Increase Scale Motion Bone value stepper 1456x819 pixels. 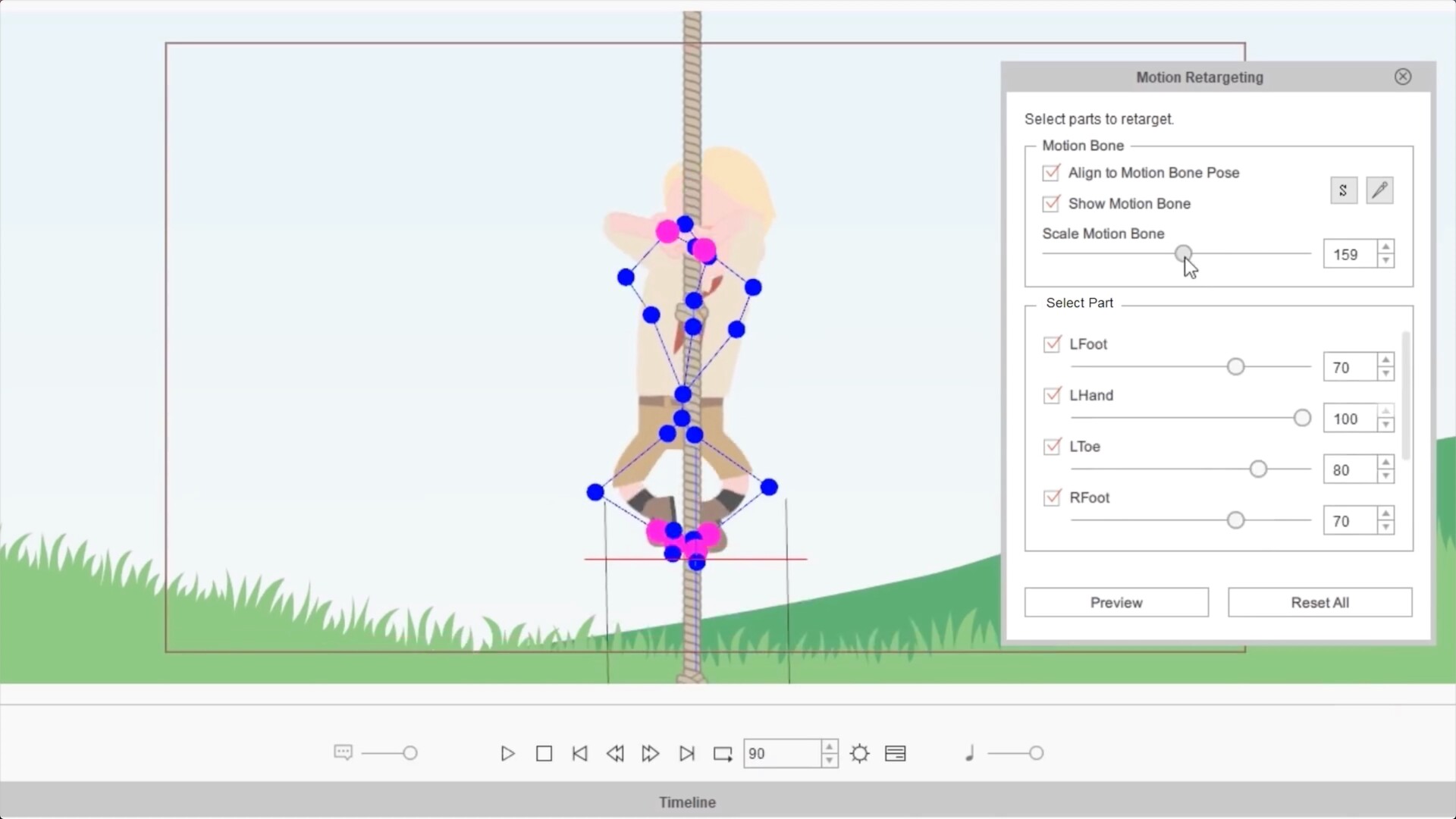click(x=1385, y=247)
